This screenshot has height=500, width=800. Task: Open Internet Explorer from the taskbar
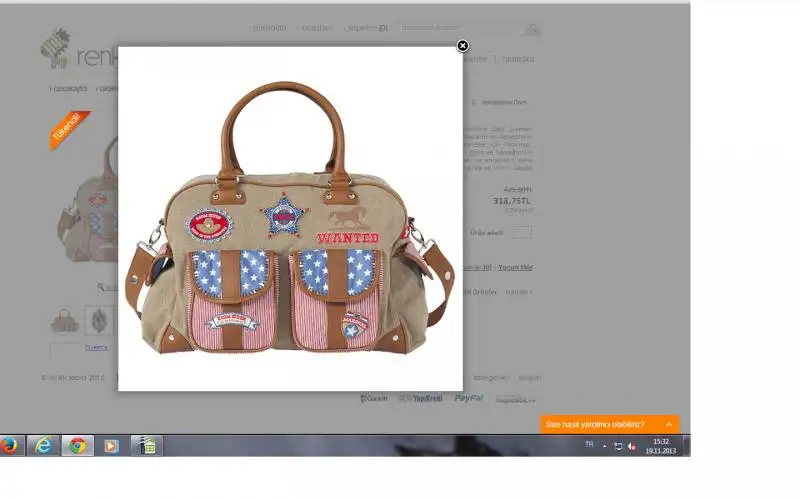point(43,446)
